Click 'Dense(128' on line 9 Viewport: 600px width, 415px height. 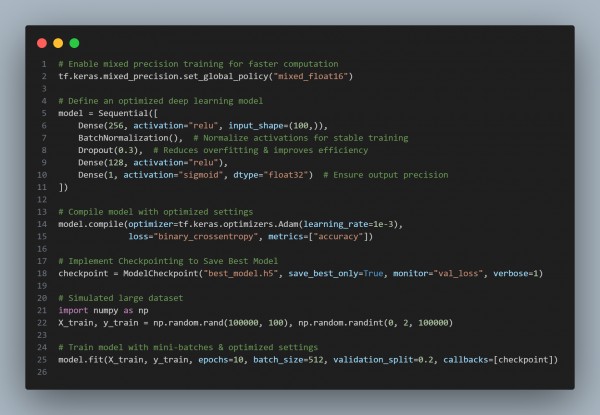[x=101, y=163]
